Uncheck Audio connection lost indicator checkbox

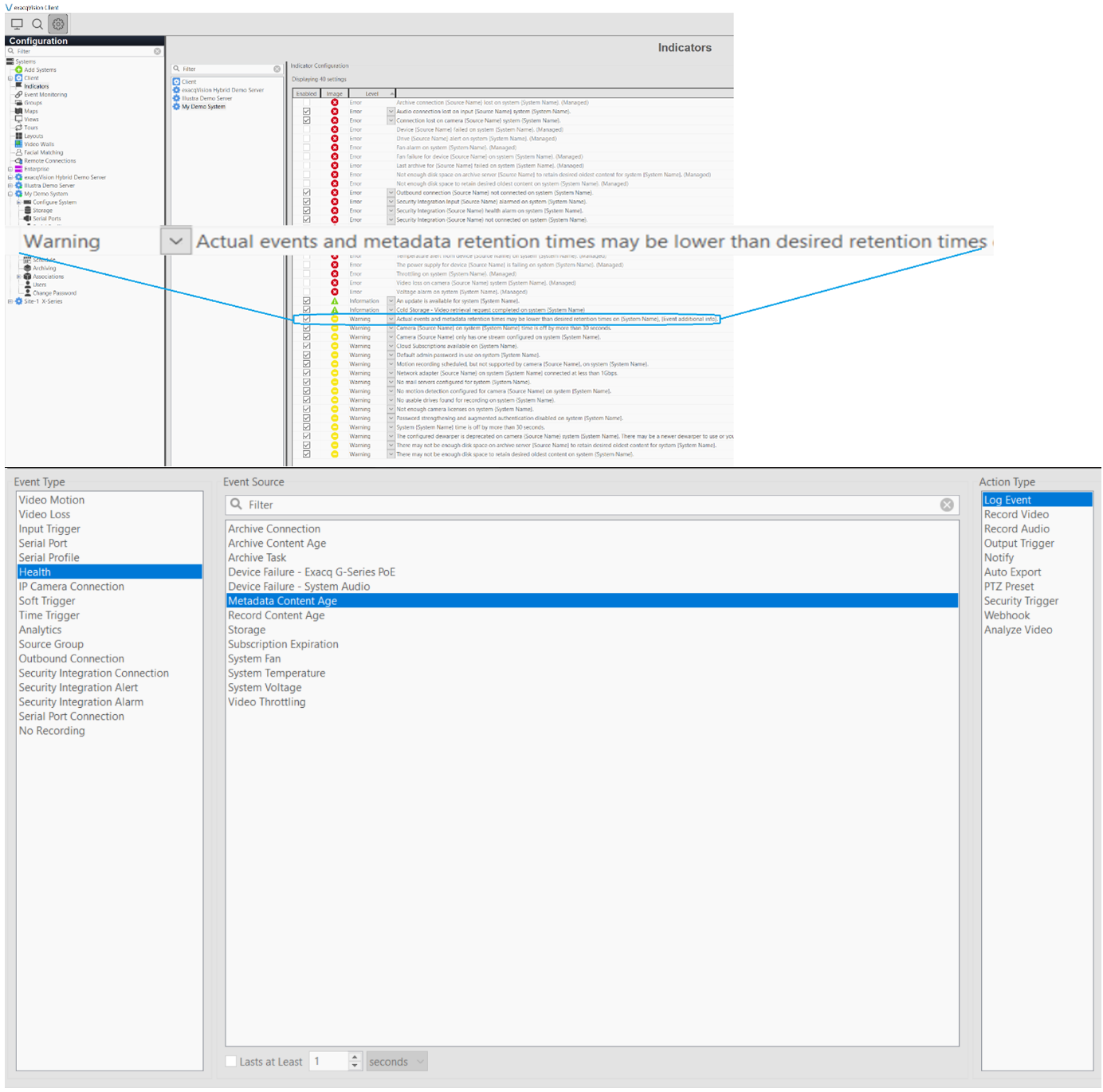click(306, 112)
